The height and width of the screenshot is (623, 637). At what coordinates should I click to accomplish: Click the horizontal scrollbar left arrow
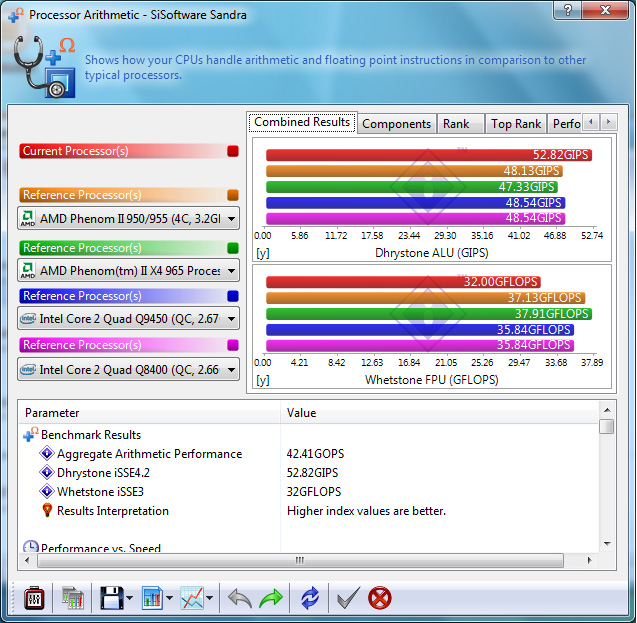point(27,560)
